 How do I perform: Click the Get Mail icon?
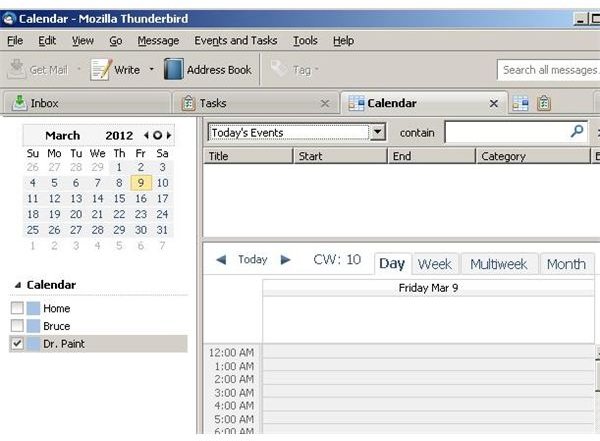pos(16,69)
